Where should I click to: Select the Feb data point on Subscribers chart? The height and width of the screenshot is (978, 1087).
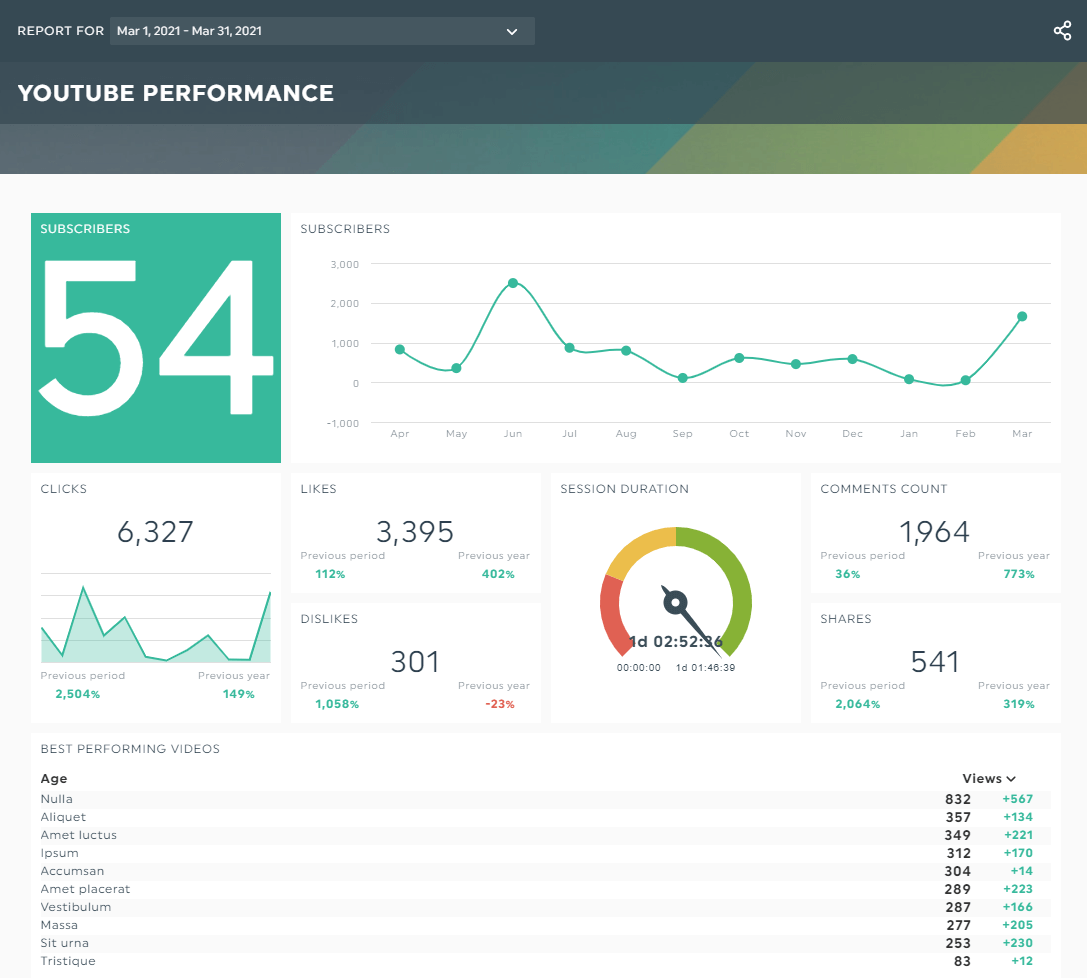click(x=966, y=380)
